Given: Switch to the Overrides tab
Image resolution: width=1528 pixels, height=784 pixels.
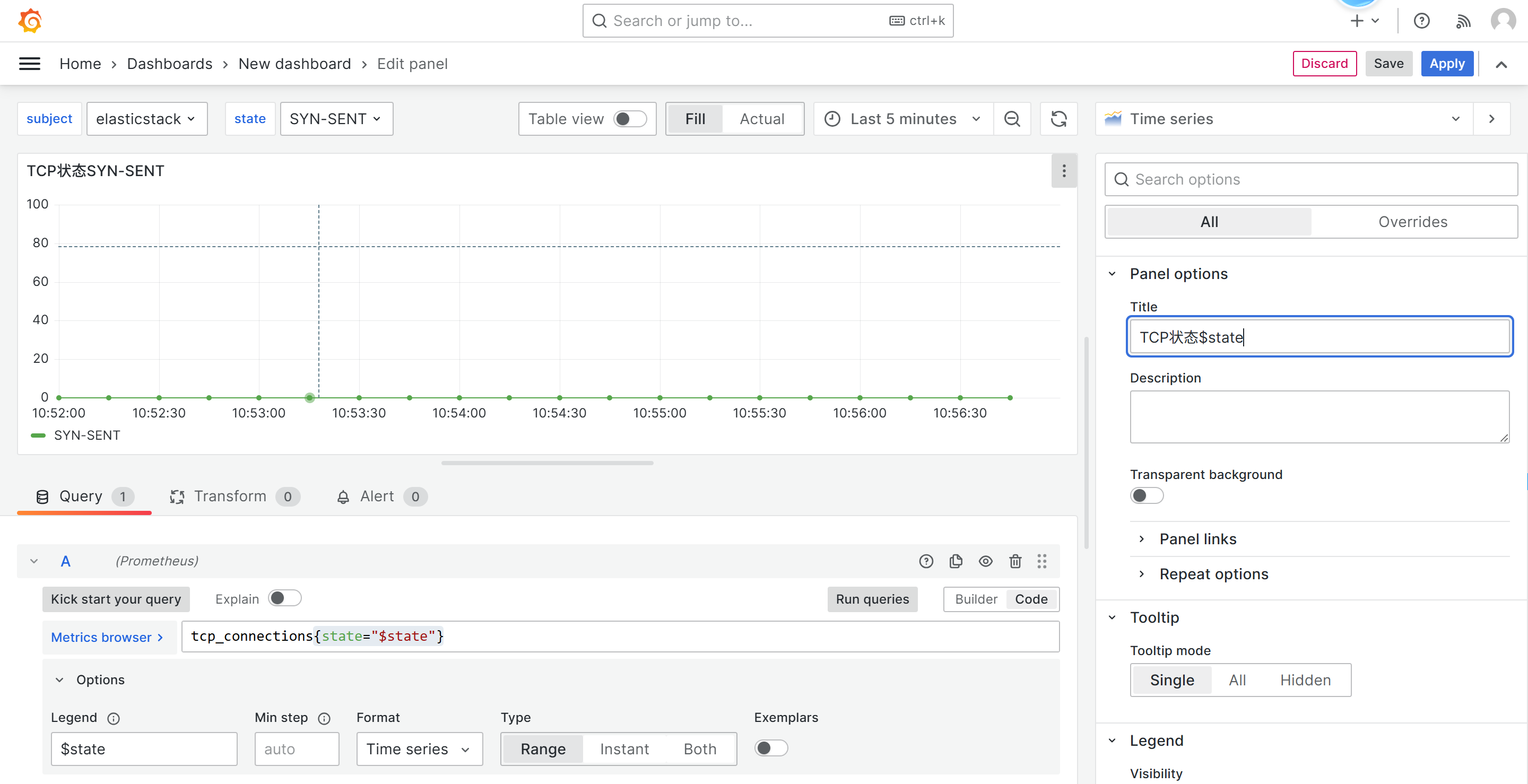Looking at the screenshot, I should click(x=1412, y=222).
